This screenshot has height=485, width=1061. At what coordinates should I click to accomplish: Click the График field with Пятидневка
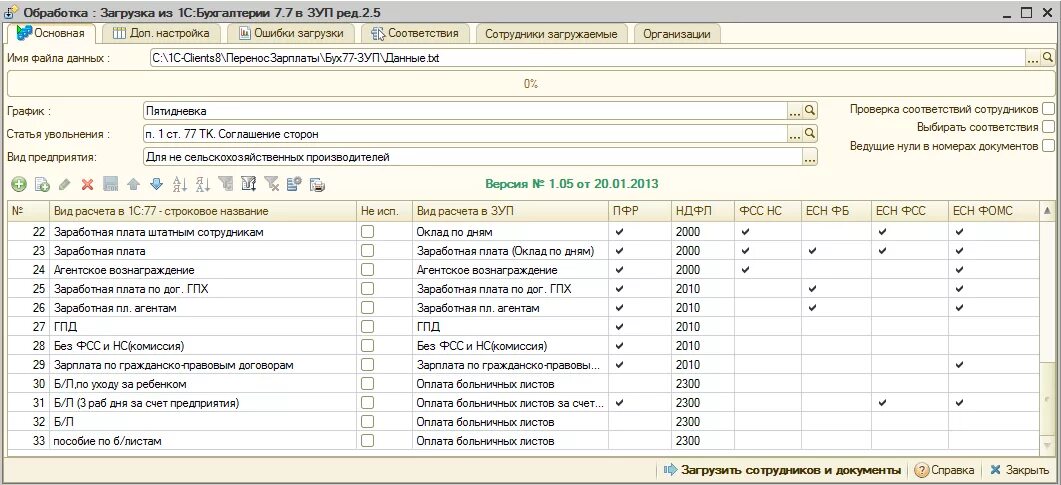tap(466, 110)
